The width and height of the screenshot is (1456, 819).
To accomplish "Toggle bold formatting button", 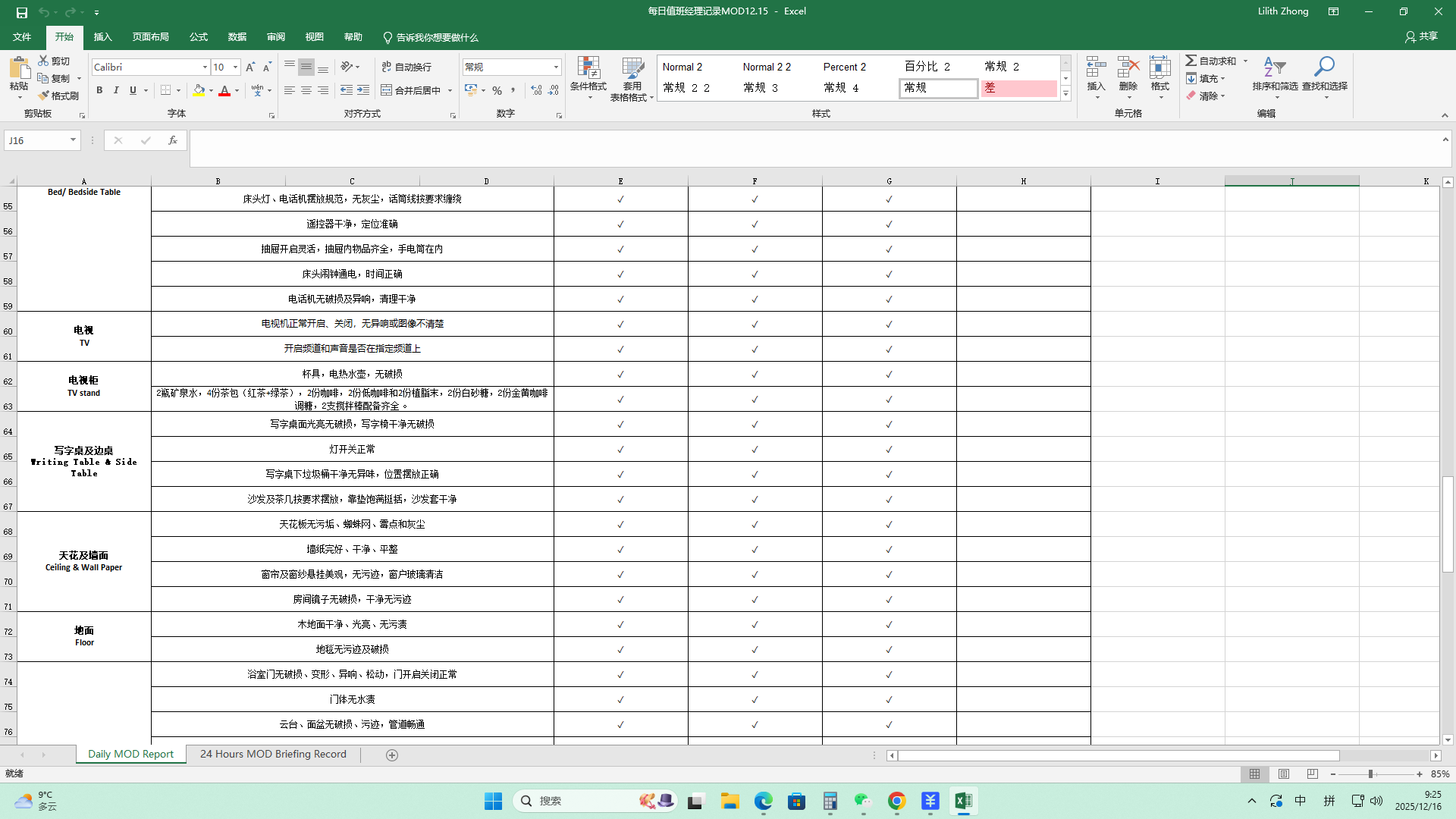I will [99, 90].
